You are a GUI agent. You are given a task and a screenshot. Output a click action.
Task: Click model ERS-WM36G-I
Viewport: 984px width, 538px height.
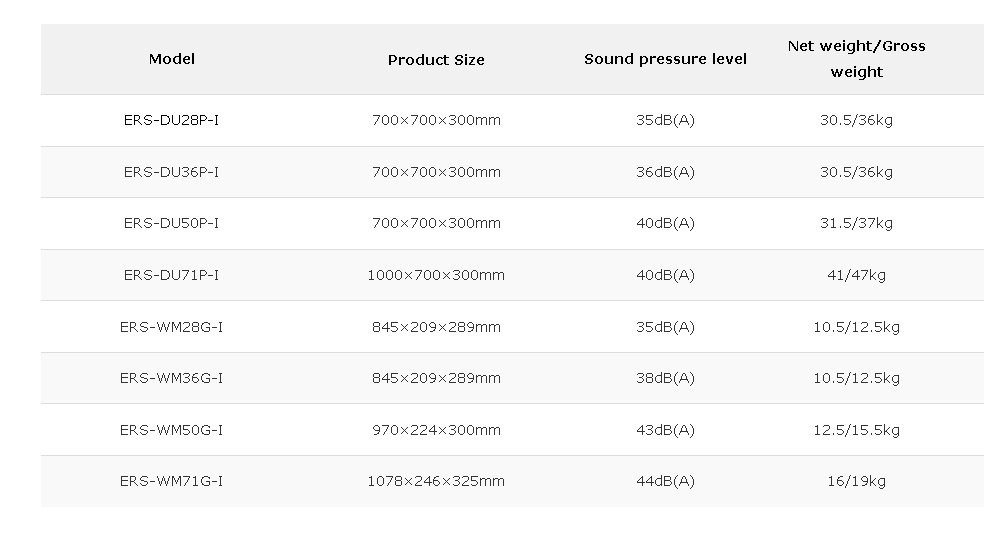[171, 378]
